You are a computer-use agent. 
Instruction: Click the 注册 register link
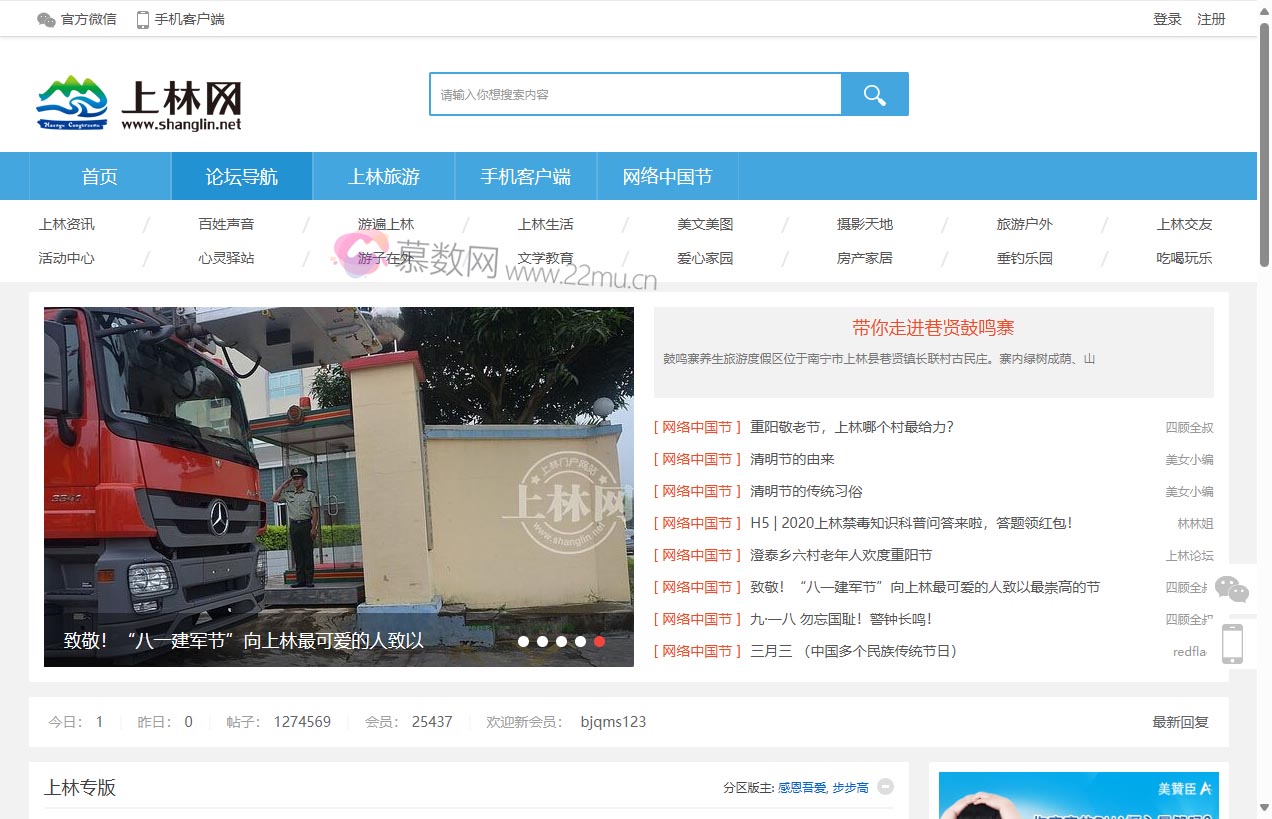click(x=1211, y=18)
